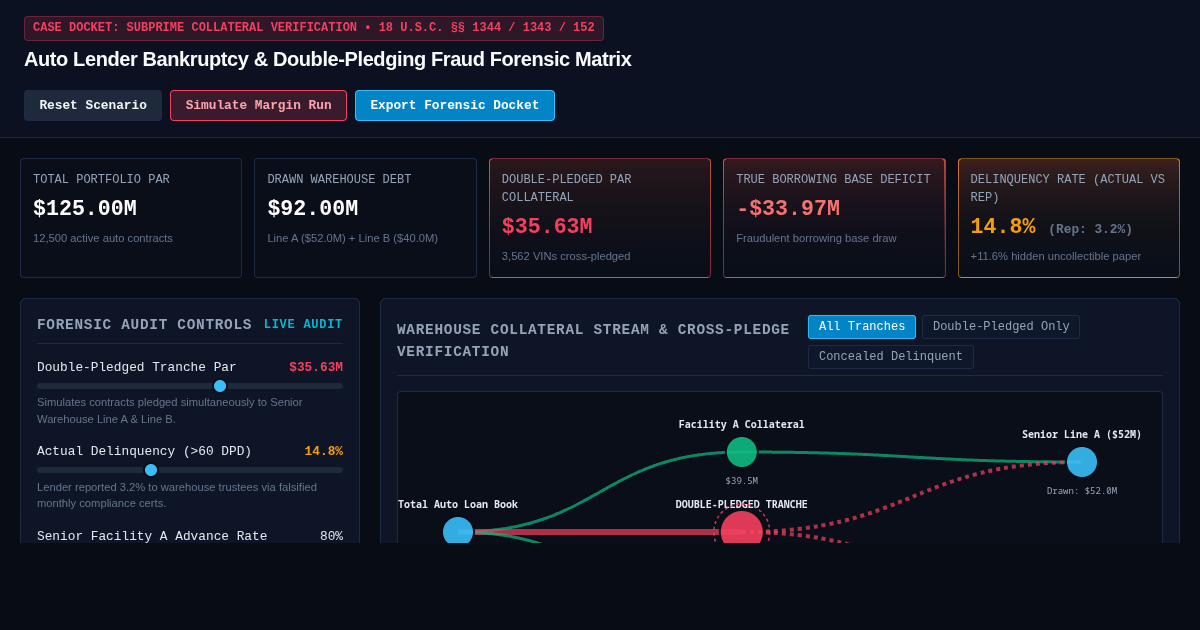
Task: Click the Facility A Collateral green node
Action: pos(741,452)
